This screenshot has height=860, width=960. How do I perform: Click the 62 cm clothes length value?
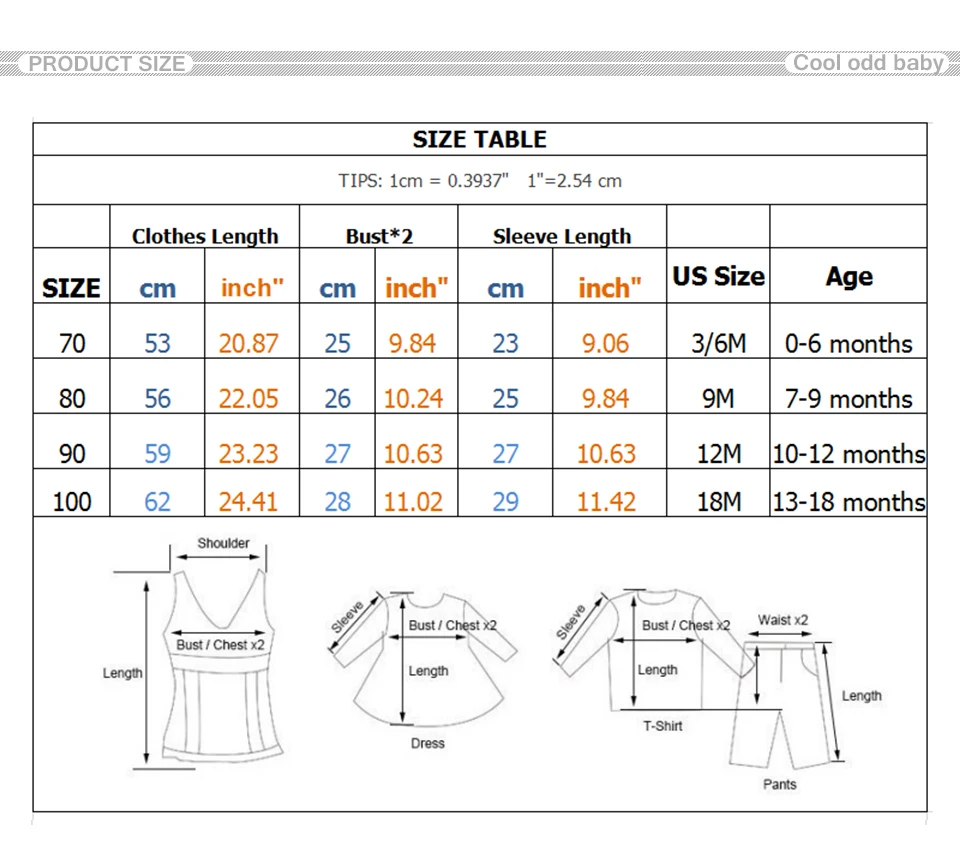click(x=157, y=502)
